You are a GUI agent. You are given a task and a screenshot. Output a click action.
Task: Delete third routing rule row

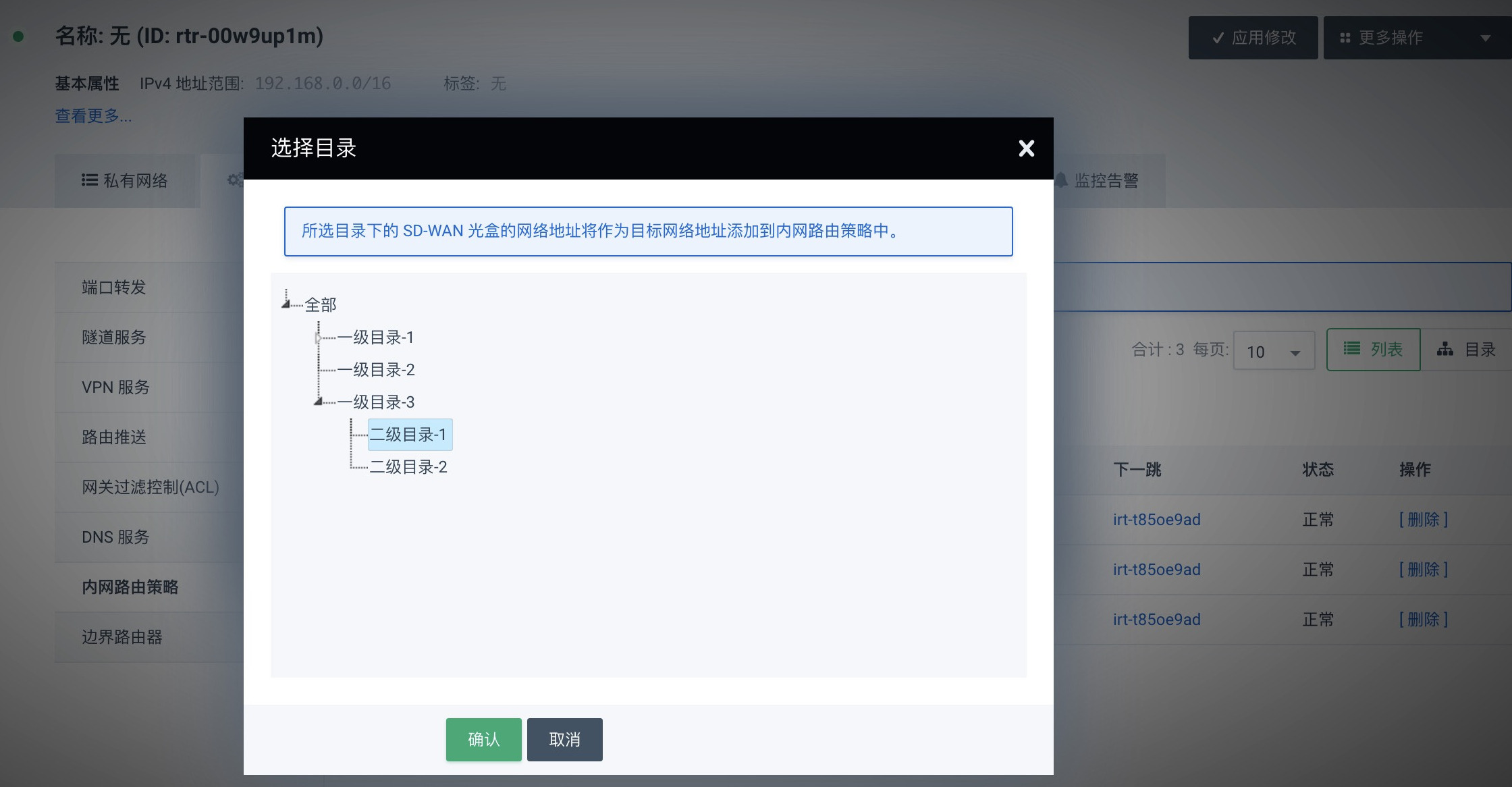pyautogui.click(x=1424, y=620)
